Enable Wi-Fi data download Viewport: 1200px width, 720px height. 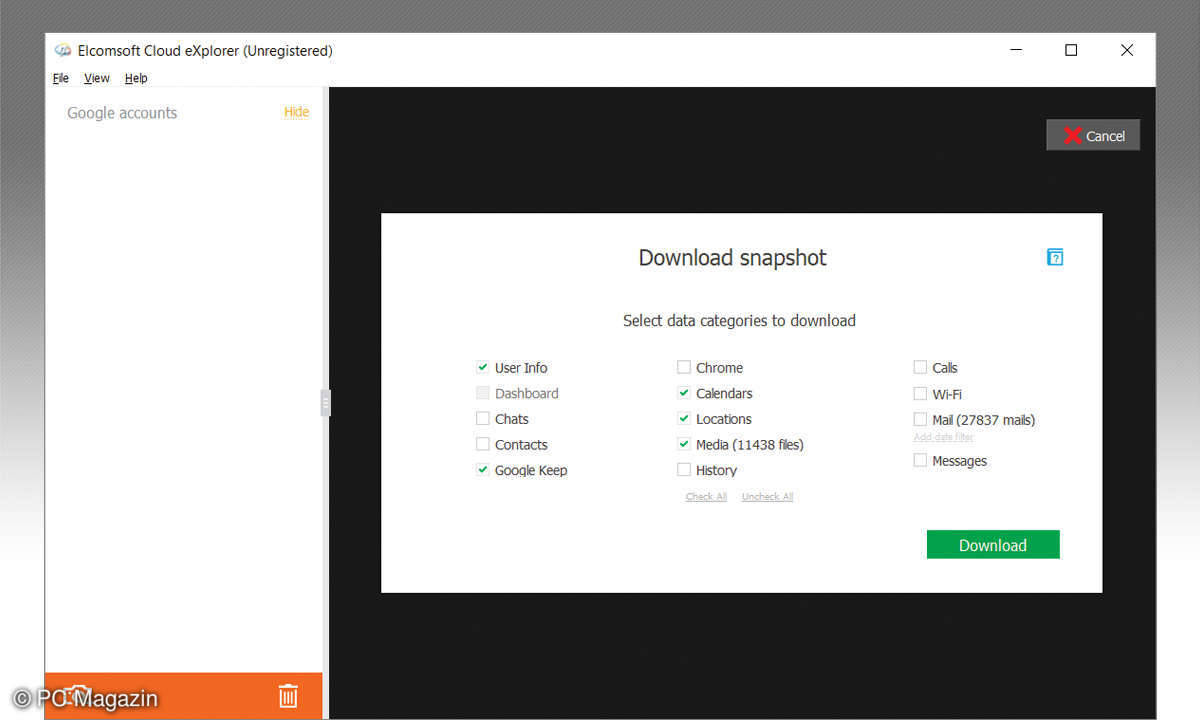(920, 394)
